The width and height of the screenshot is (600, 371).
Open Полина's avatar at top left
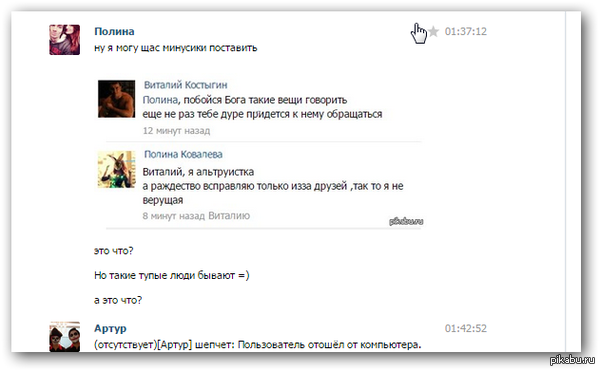pos(65,40)
